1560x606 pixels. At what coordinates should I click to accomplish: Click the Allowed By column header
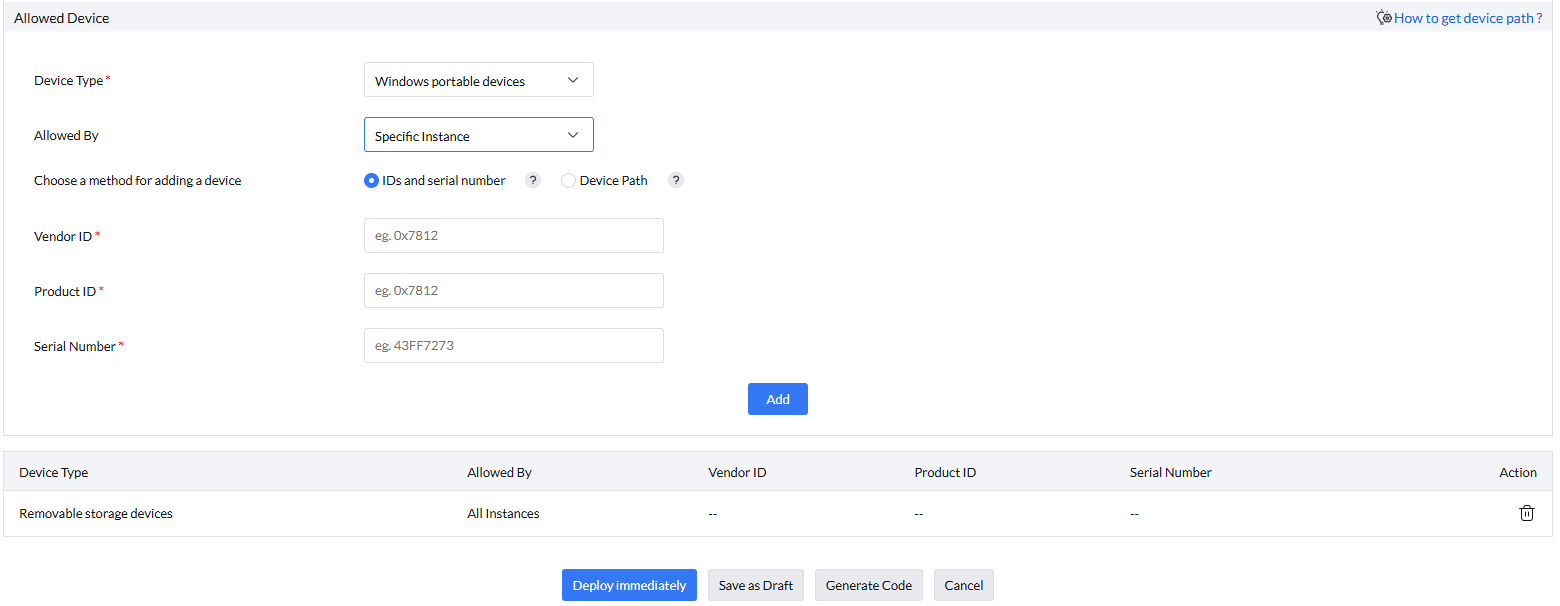pyautogui.click(x=499, y=472)
